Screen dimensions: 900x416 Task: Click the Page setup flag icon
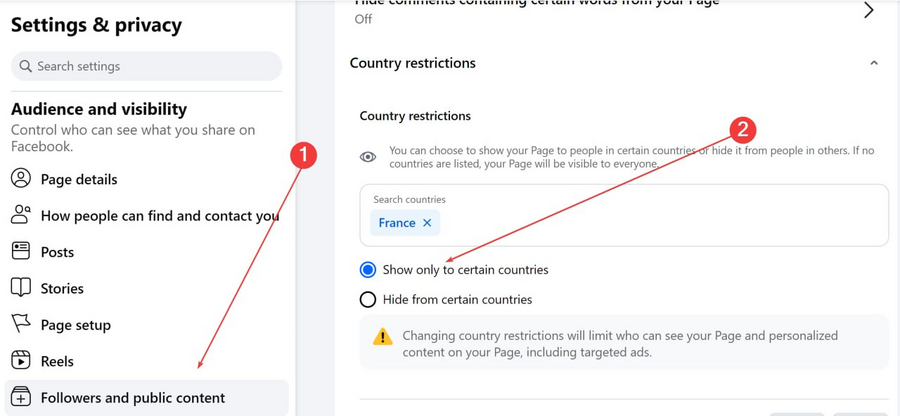pyautogui.click(x=21, y=324)
